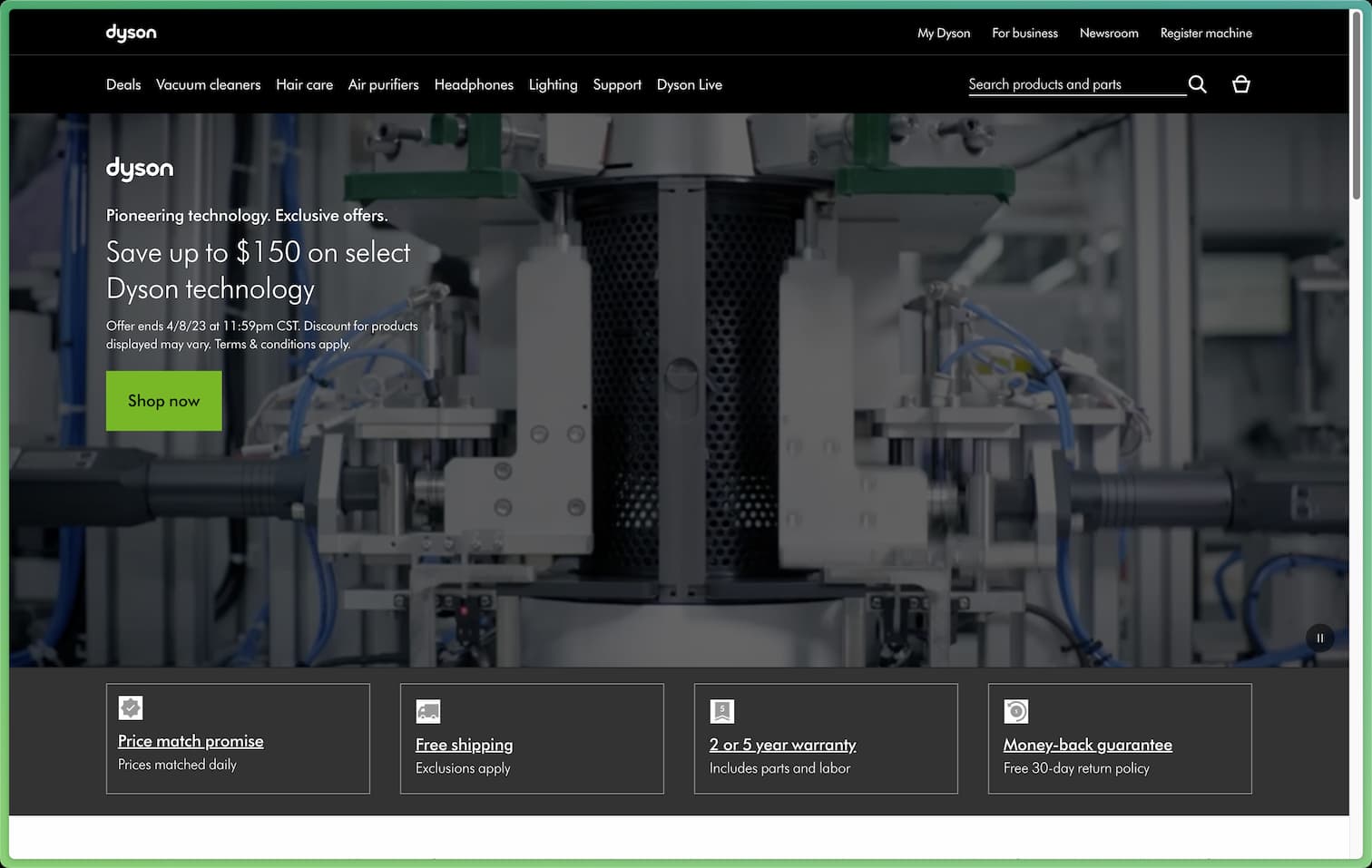Screen dimensions: 1372x868
Task: Open the For business link
Action: pyautogui.click(x=1024, y=33)
